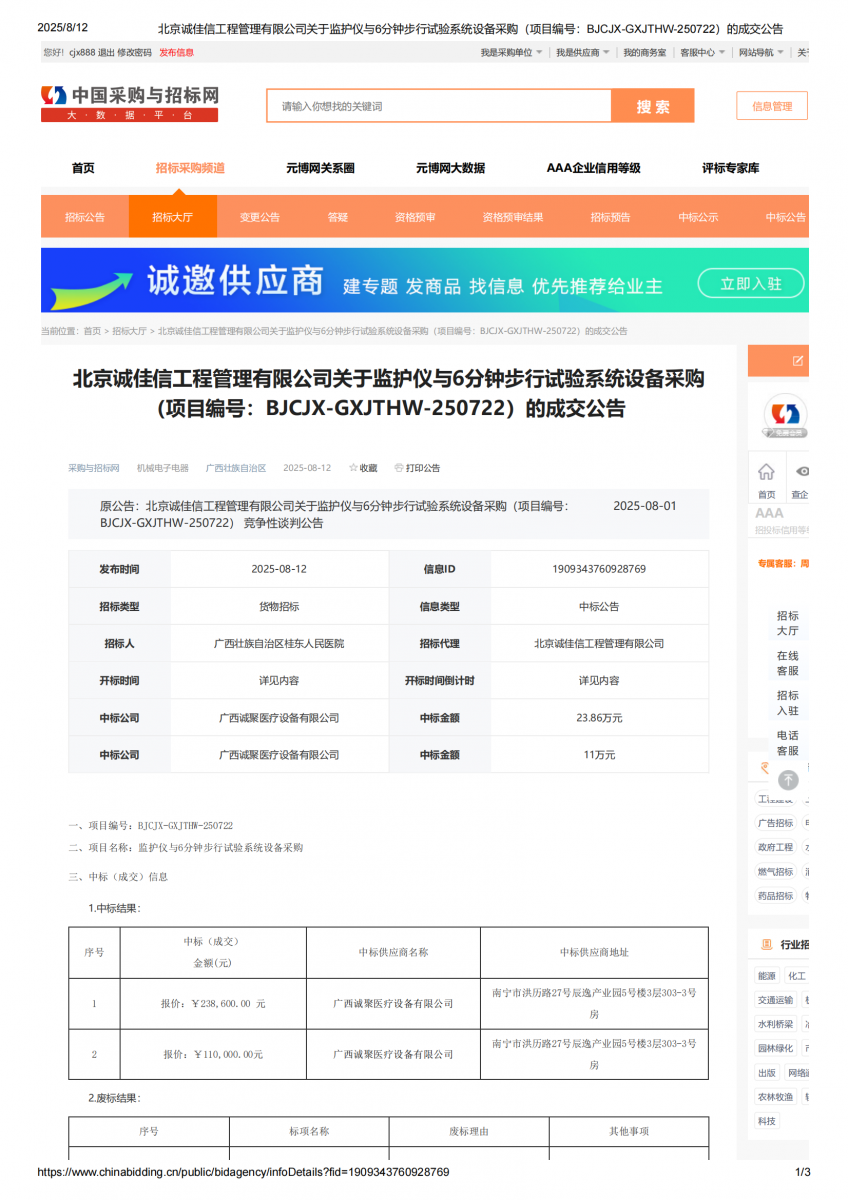Image resolution: width=848 pixels, height=1200 pixels.
Task: Open 我的商务室 link
Action: tap(645, 52)
